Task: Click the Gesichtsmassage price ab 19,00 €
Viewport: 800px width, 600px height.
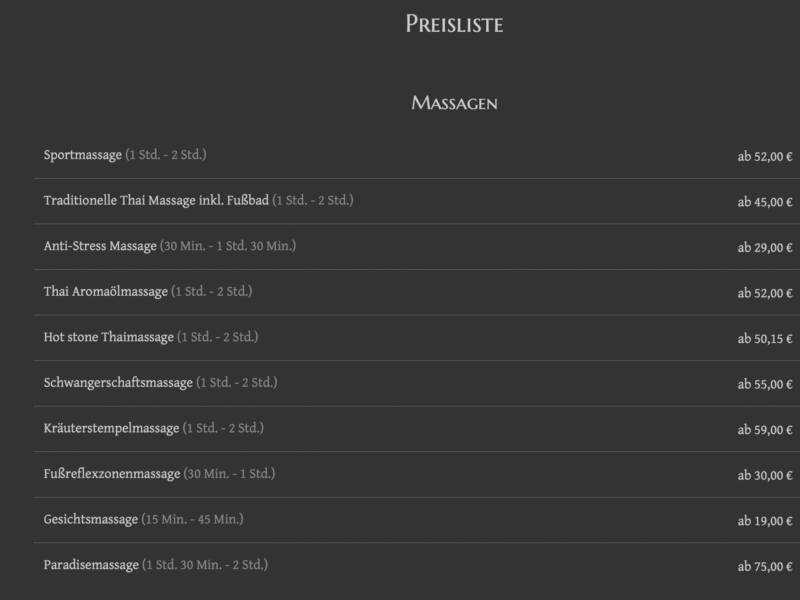Action: (x=765, y=521)
